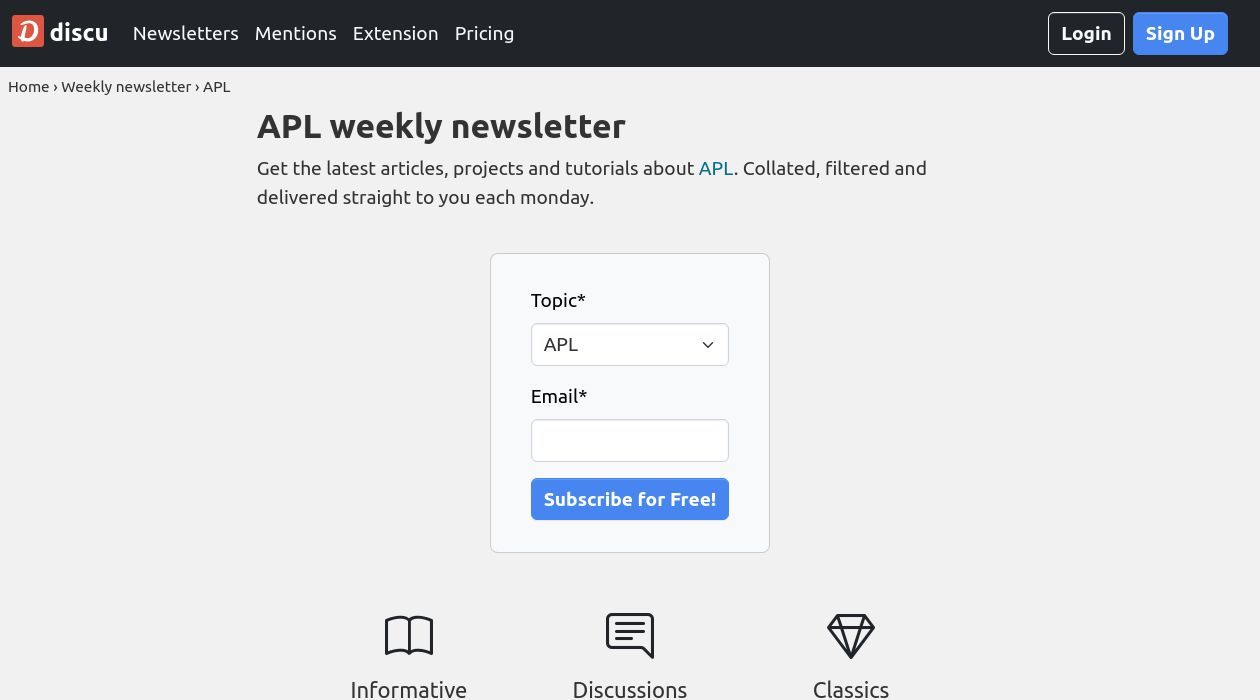Click the discu brand name text

point(79,33)
